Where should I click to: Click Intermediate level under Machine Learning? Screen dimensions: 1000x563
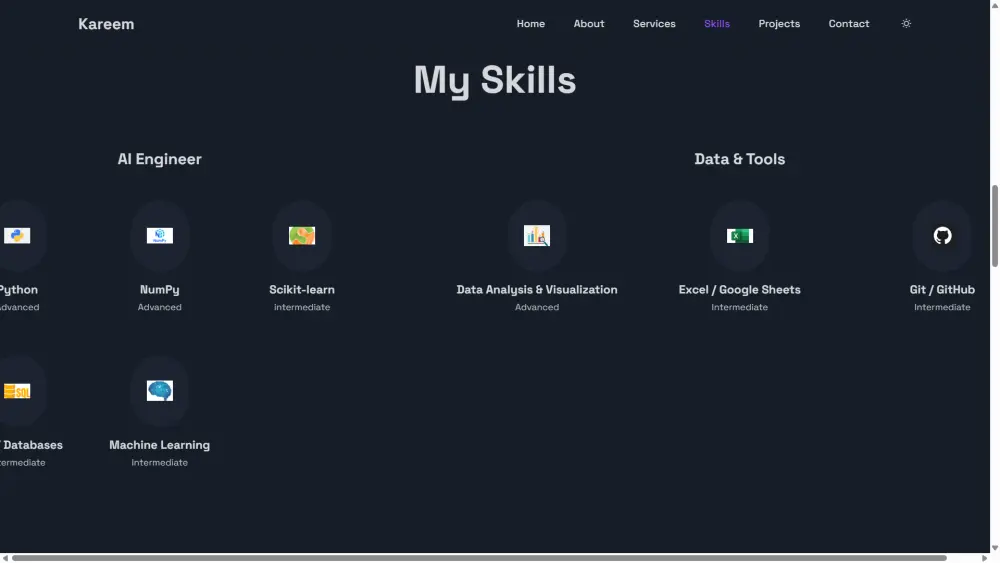pos(159,463)
